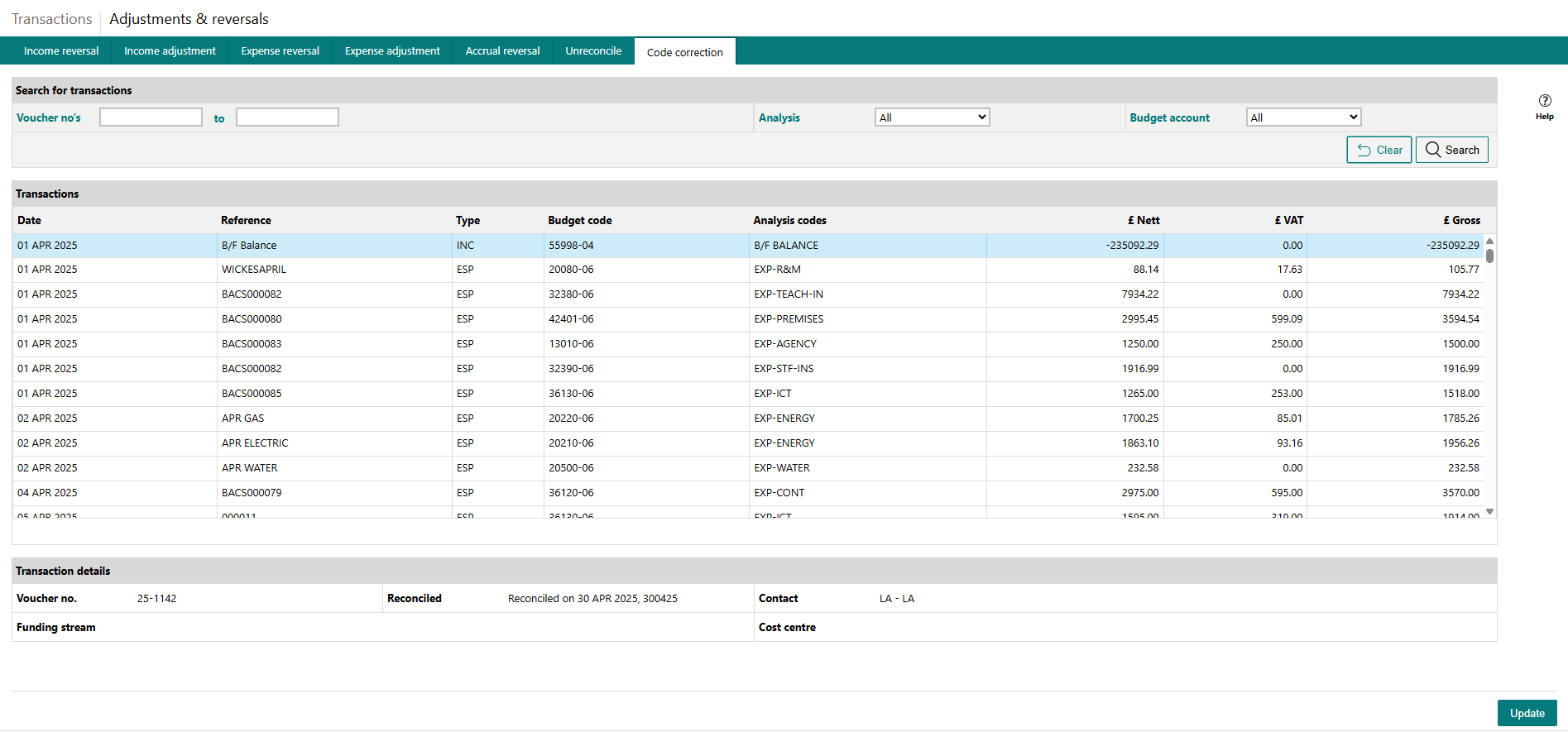This screenshot has width=1568, height=732.
Task: Click analysis code EXP-STF-INS
Action: [x=784, y=369]
